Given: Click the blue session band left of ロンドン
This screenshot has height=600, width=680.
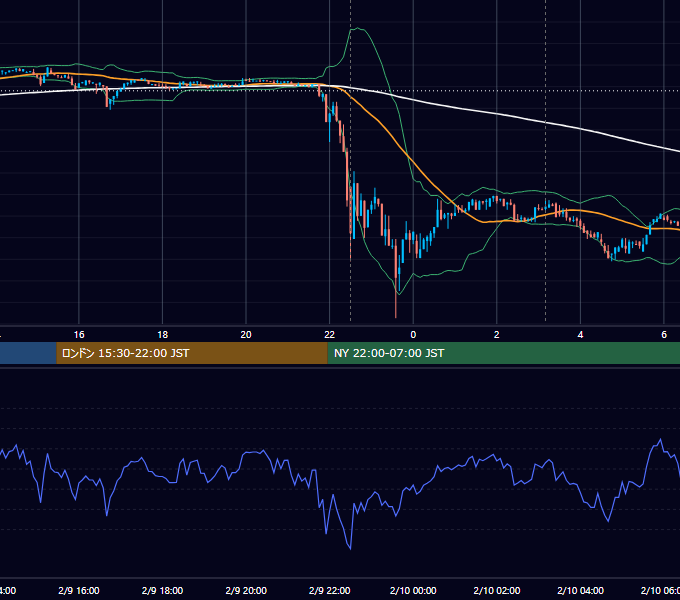Looking at the screenshot, I should click(28, 353).
